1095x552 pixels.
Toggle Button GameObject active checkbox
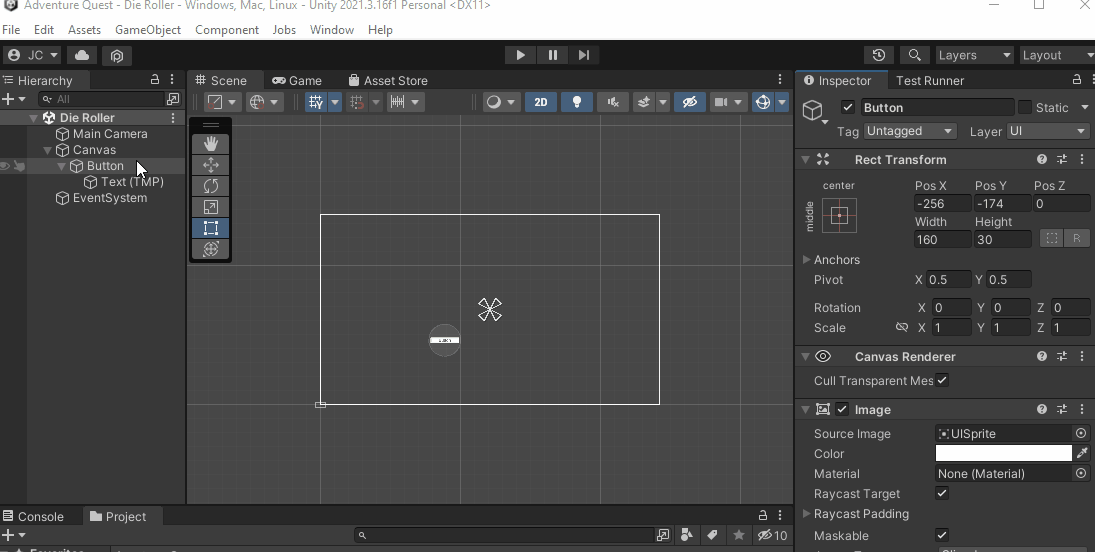pyautogui.click(x=848, y=108)
